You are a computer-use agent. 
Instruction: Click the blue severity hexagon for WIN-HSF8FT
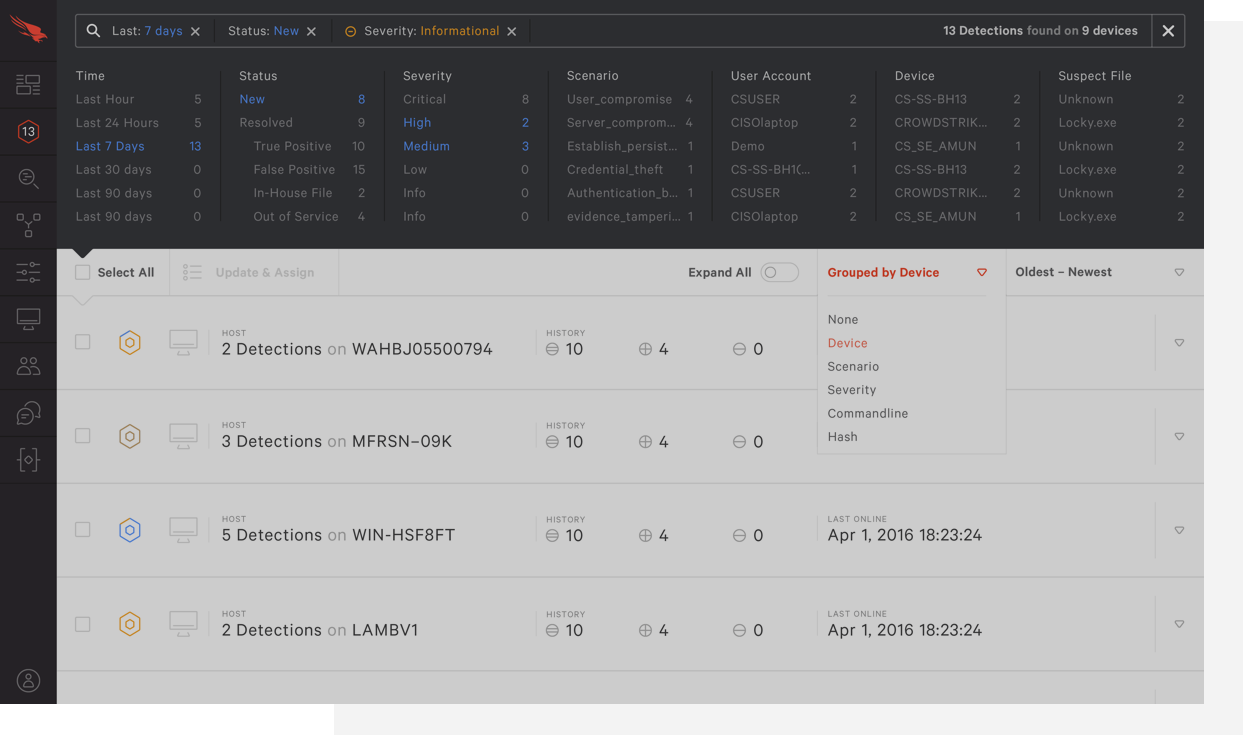[130, 530]
